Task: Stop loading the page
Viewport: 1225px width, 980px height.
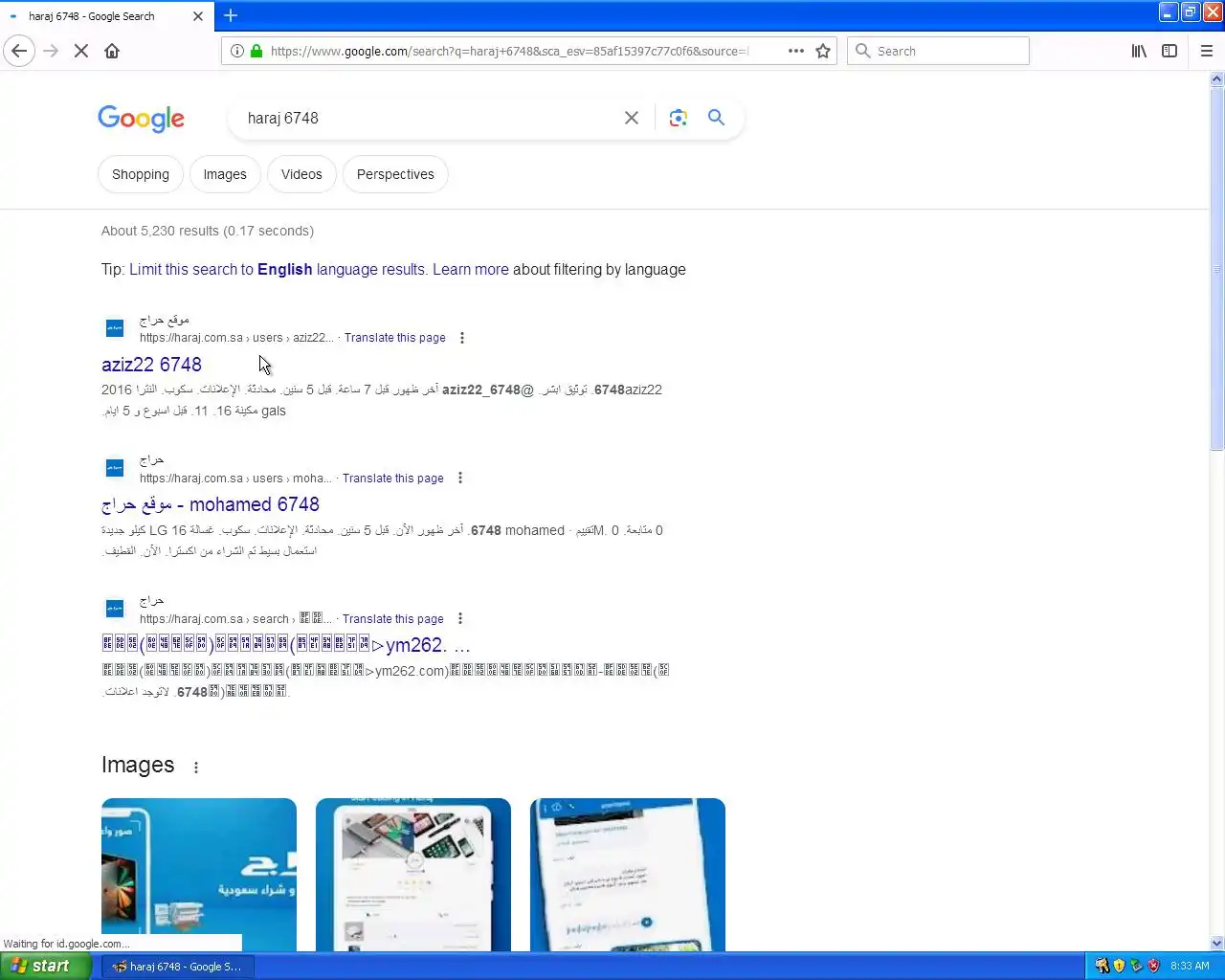Action: coord(81,51)
